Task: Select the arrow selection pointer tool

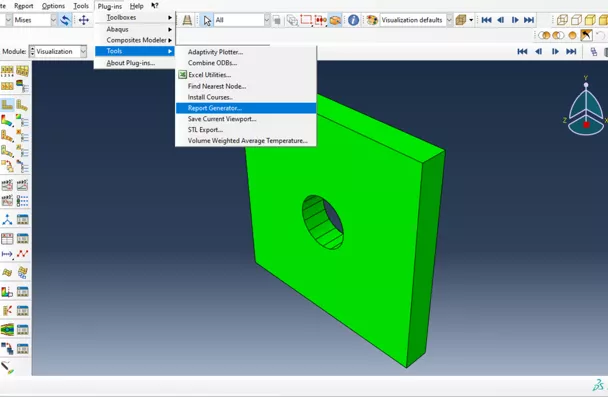Action: pos(207,20)
